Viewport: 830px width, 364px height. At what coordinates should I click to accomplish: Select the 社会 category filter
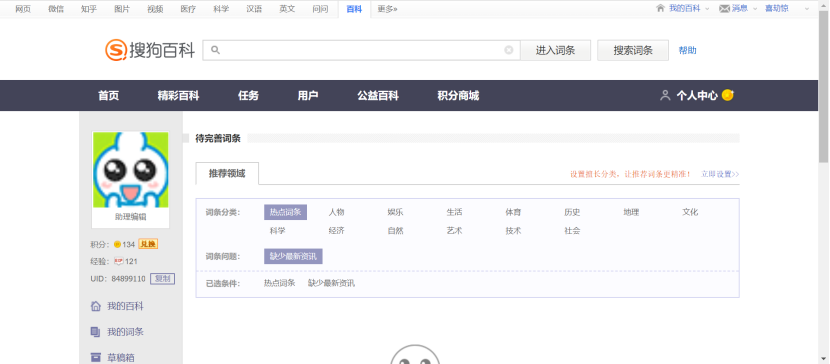(572, 231)
